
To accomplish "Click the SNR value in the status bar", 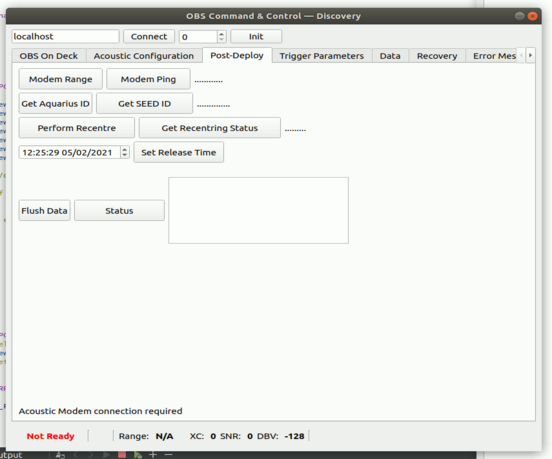I will click(250, 436).
